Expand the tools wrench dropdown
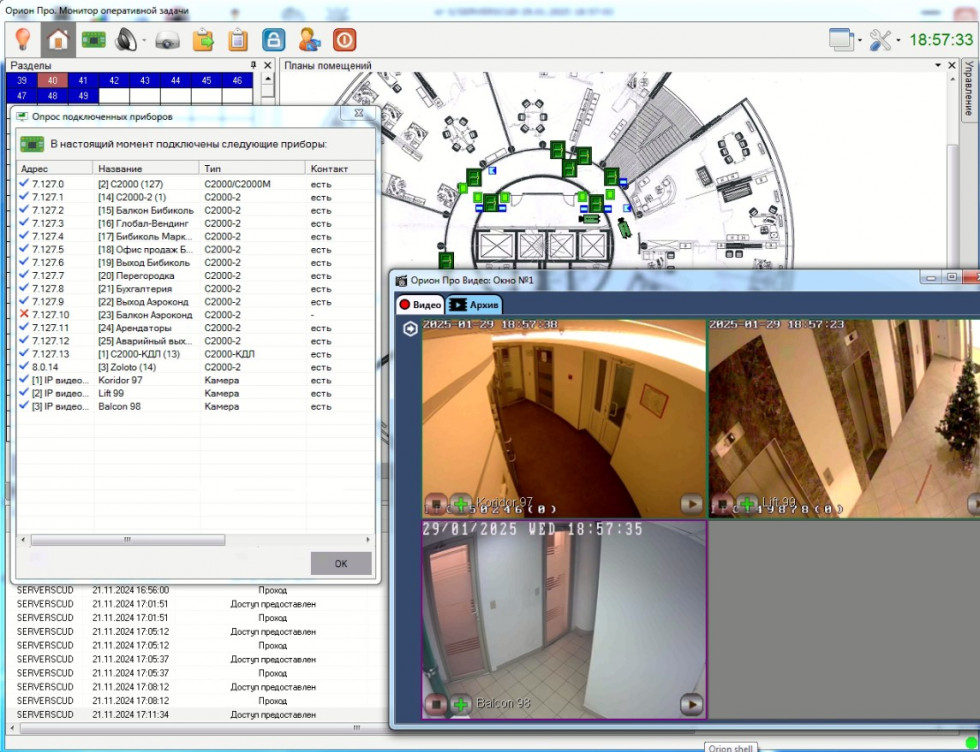The height and width of the screenshot is (752, 980). pos(898,41)
